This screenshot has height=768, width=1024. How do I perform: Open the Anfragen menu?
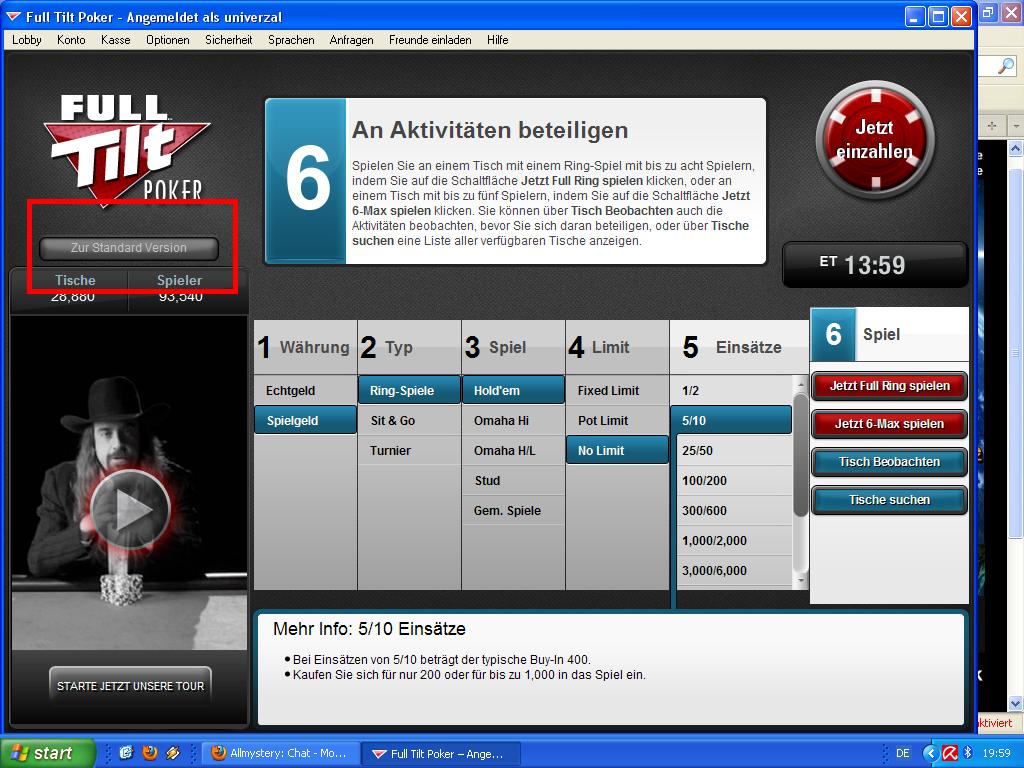pyautogui.click(x=351, y=40)
